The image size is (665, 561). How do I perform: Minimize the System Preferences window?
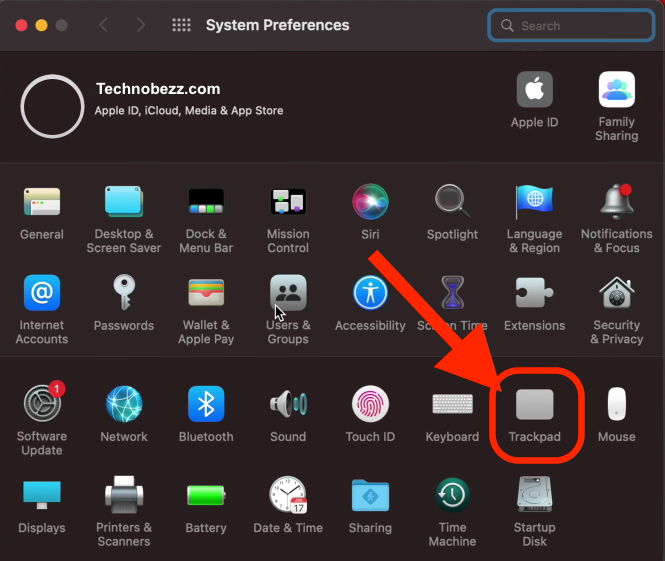point(42,25)
